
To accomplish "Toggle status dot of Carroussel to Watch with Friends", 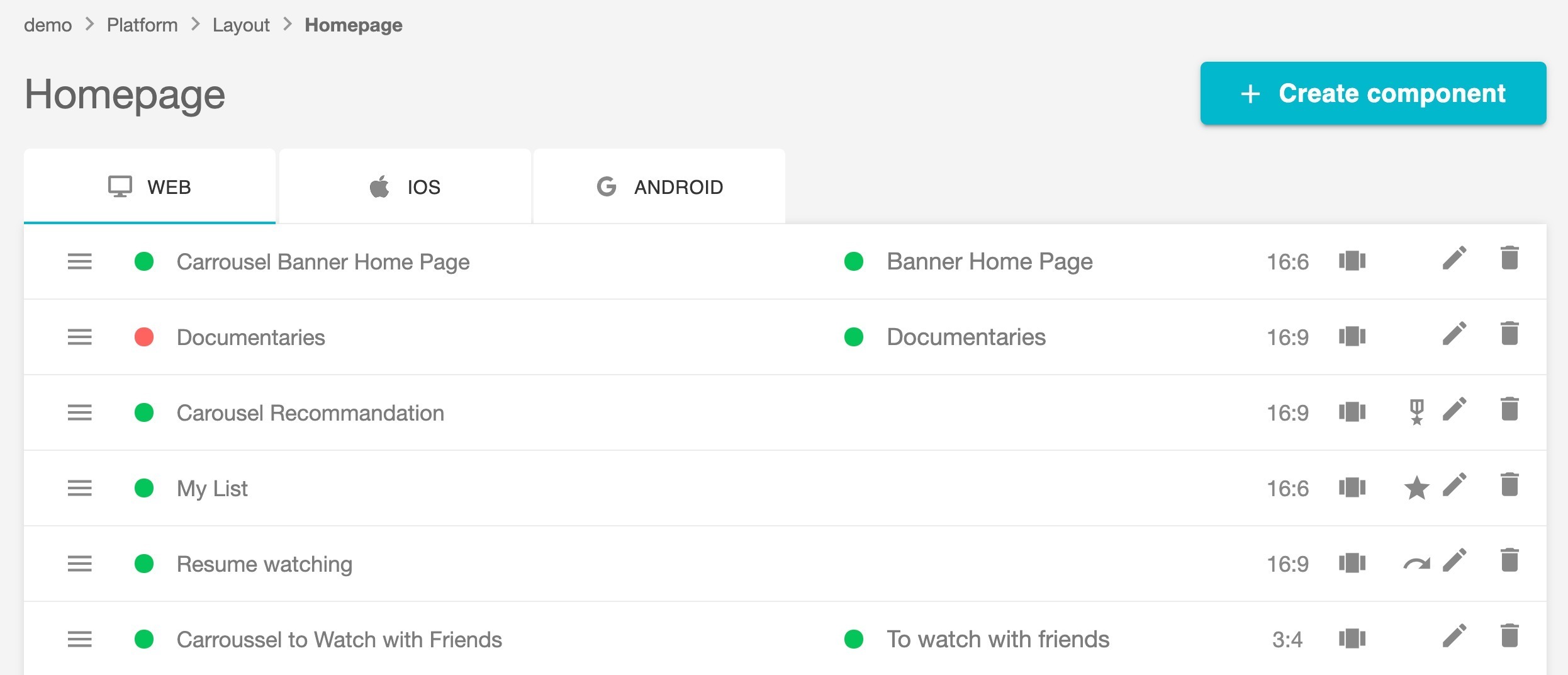I will pyautogui.click(x=144, y=639).
